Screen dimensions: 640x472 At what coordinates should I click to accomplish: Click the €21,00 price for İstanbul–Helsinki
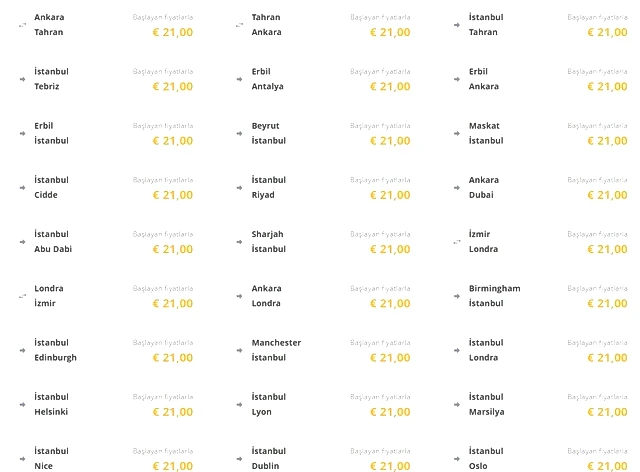tap(173, 412)
